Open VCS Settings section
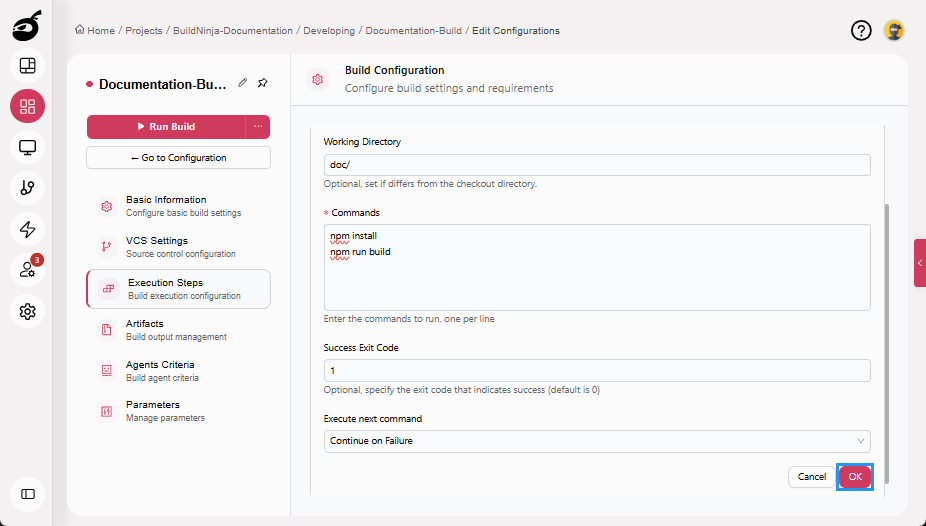Image resolution: width=926 pixels, height=526 pixels. 178,247
